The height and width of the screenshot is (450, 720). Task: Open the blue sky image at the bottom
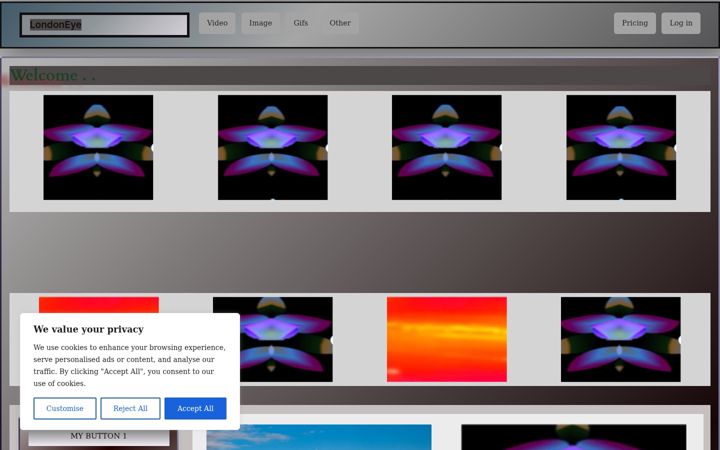pos(319,437)
